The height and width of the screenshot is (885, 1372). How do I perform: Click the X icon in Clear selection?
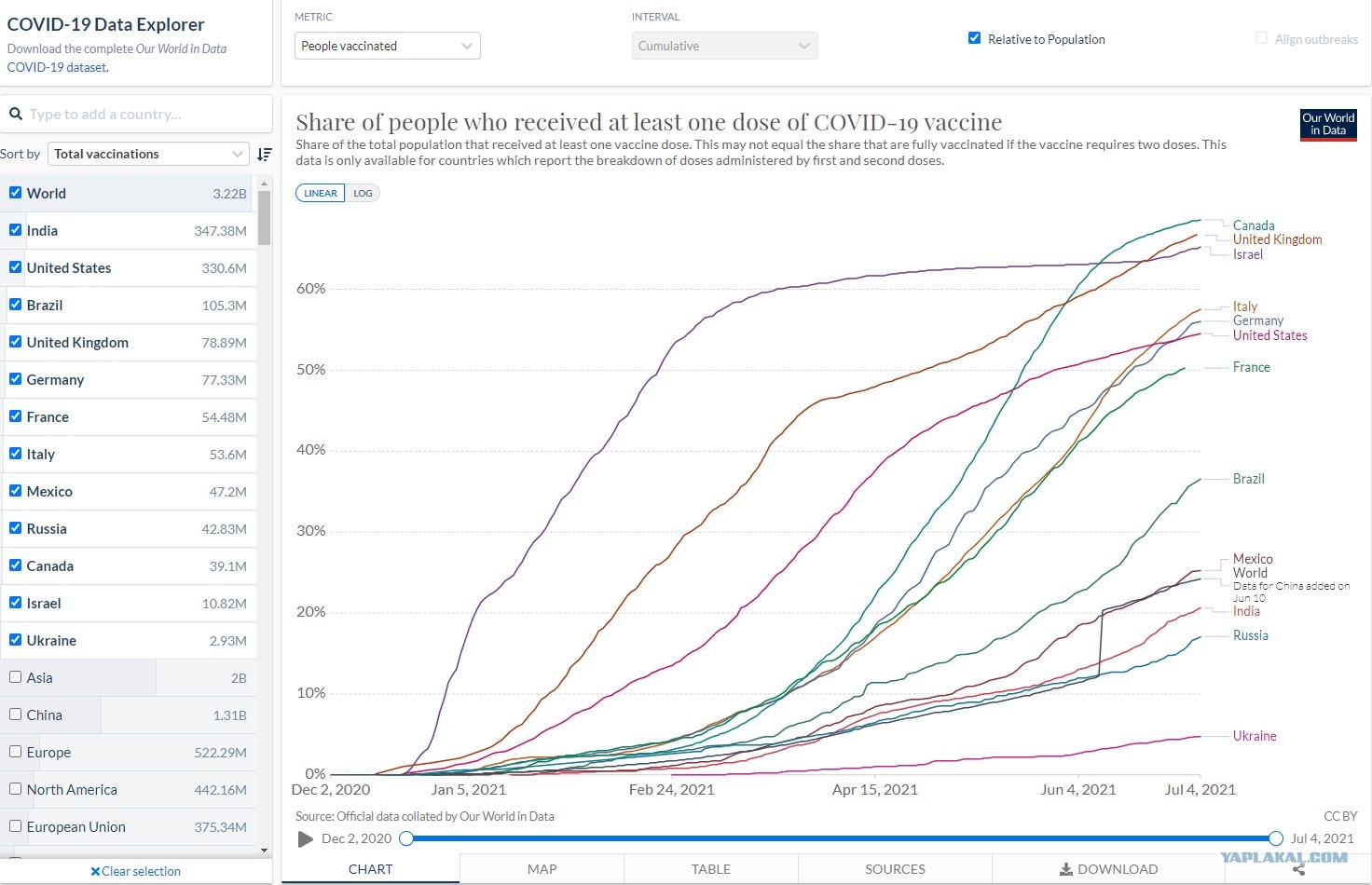[x=95, y=872]
